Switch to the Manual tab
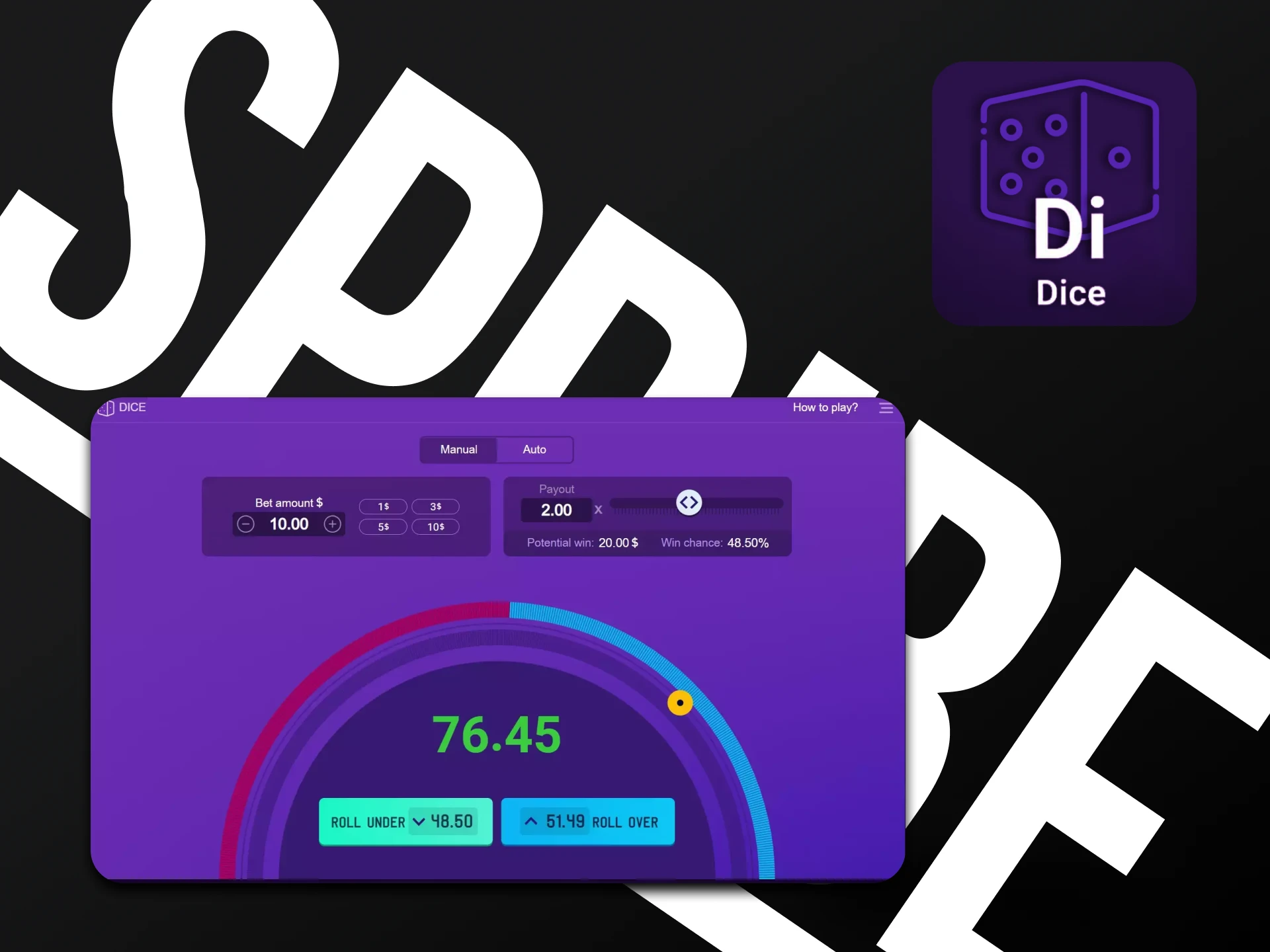The height and width of the screenshot is (952, 1270). (459, 449)
